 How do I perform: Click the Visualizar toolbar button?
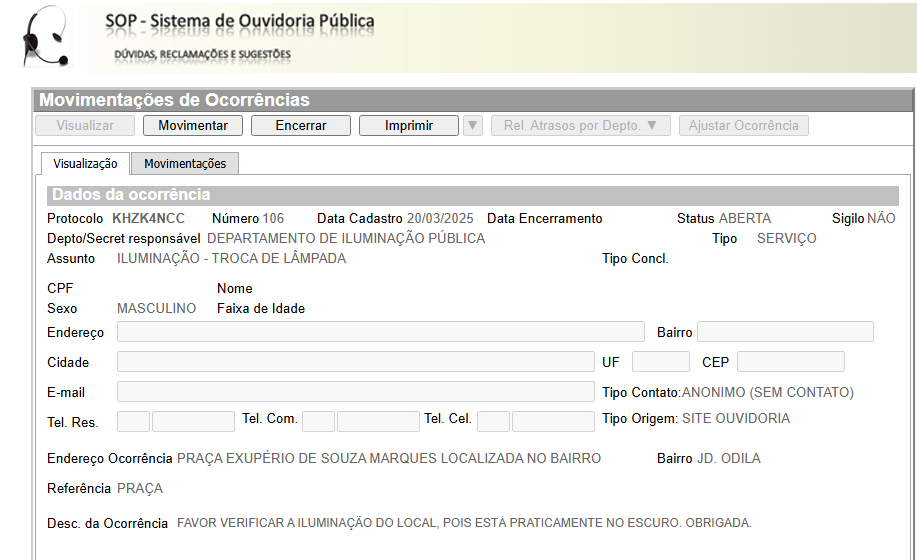click(85, 126)
